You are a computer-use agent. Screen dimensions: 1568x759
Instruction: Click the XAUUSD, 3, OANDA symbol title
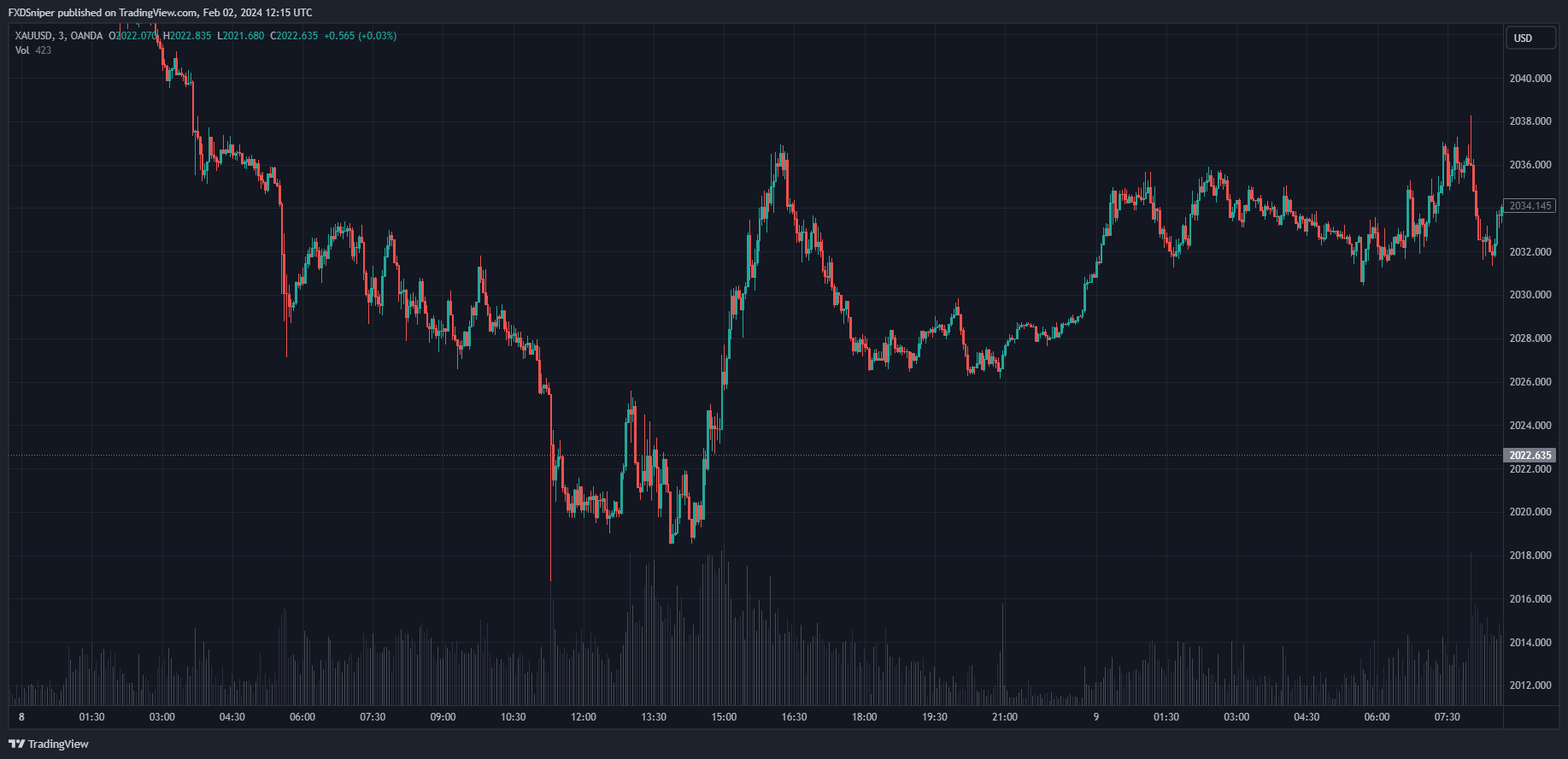(x=59, y=36)
